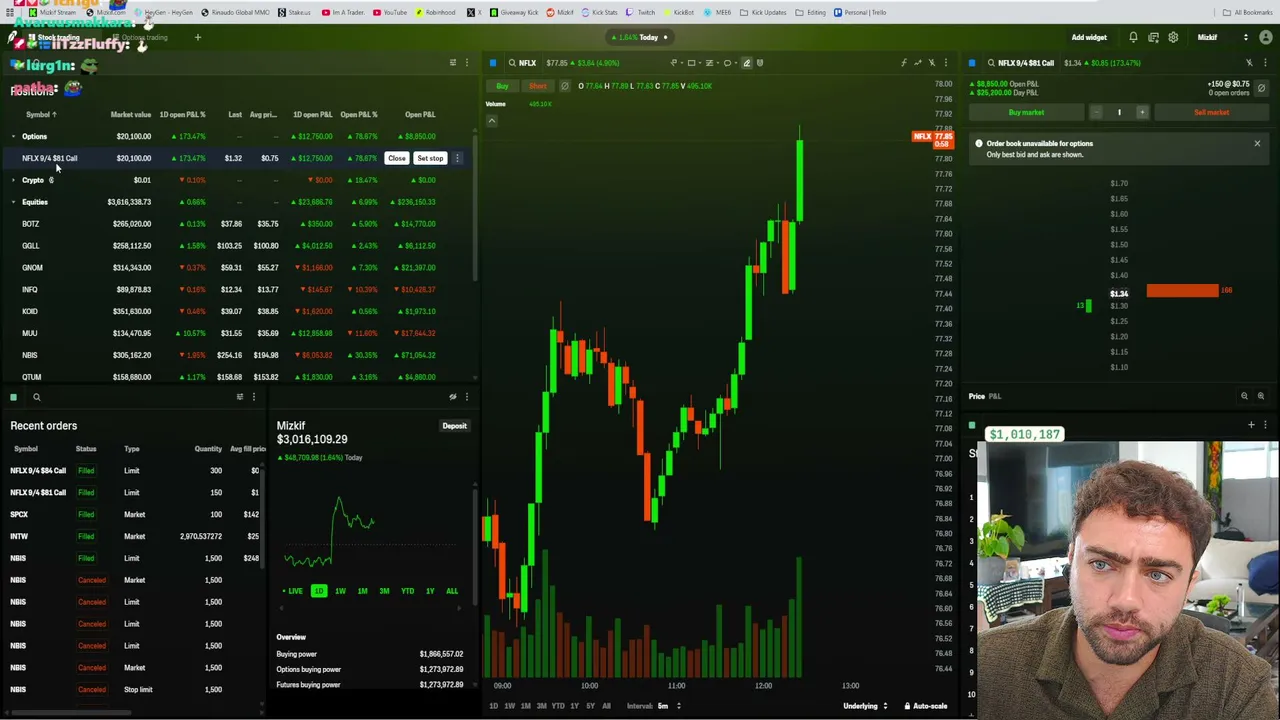Expand the Crypto group in Positions
Image resolution: width=1280 pixels, height=720 pixels.
click(x=14, y=181)
